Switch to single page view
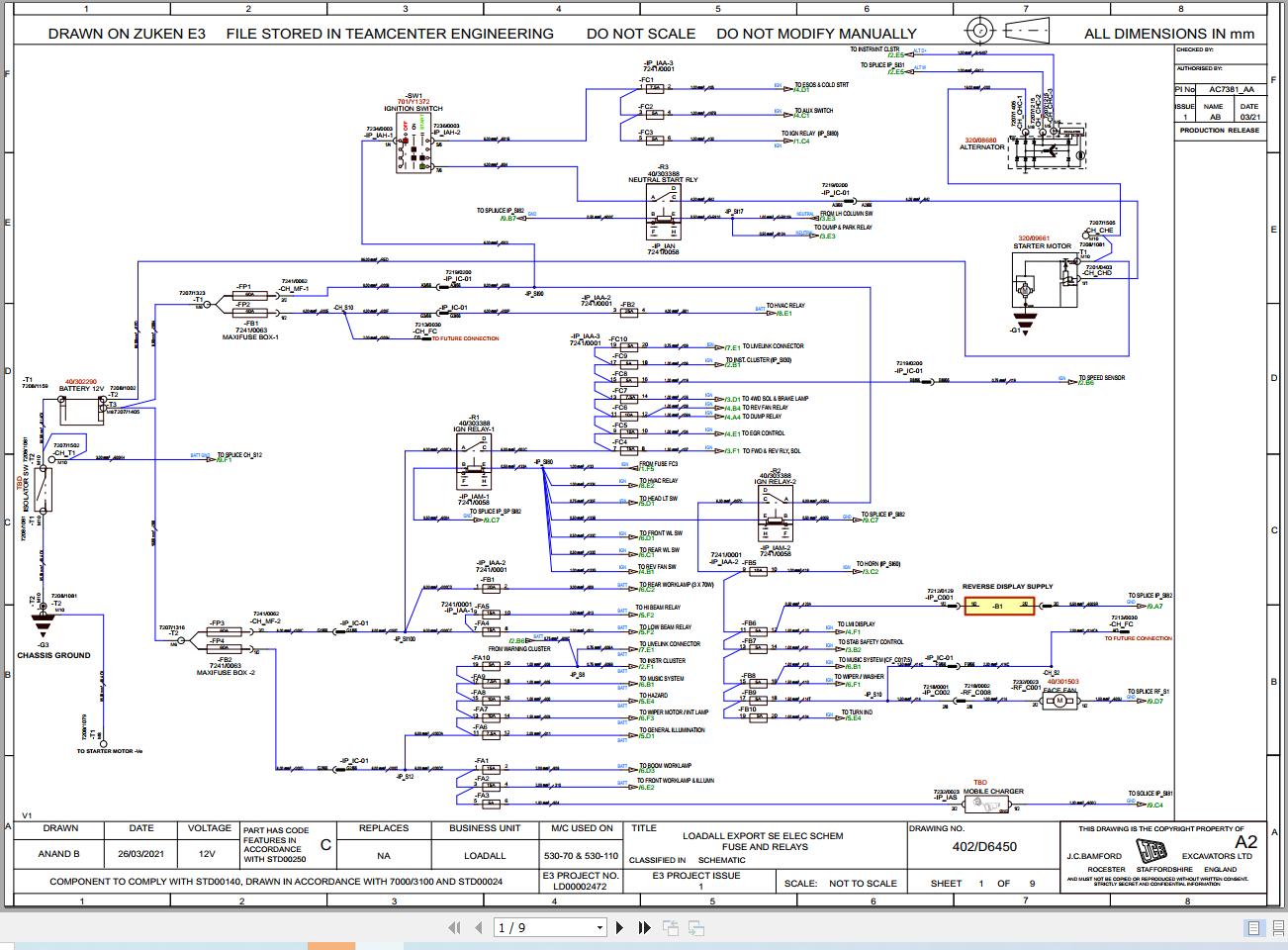The image size is (1288, 950). pos(1254,927)
